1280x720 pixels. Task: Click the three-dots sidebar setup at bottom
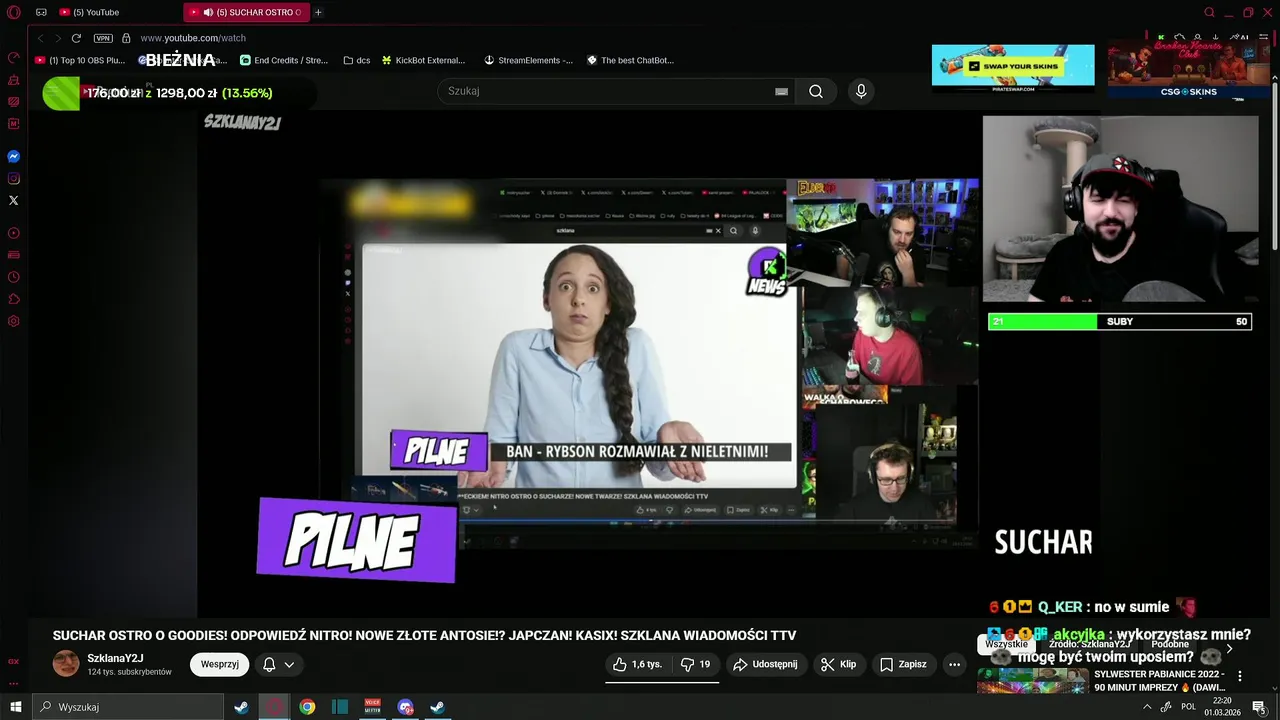pos(14,684)
